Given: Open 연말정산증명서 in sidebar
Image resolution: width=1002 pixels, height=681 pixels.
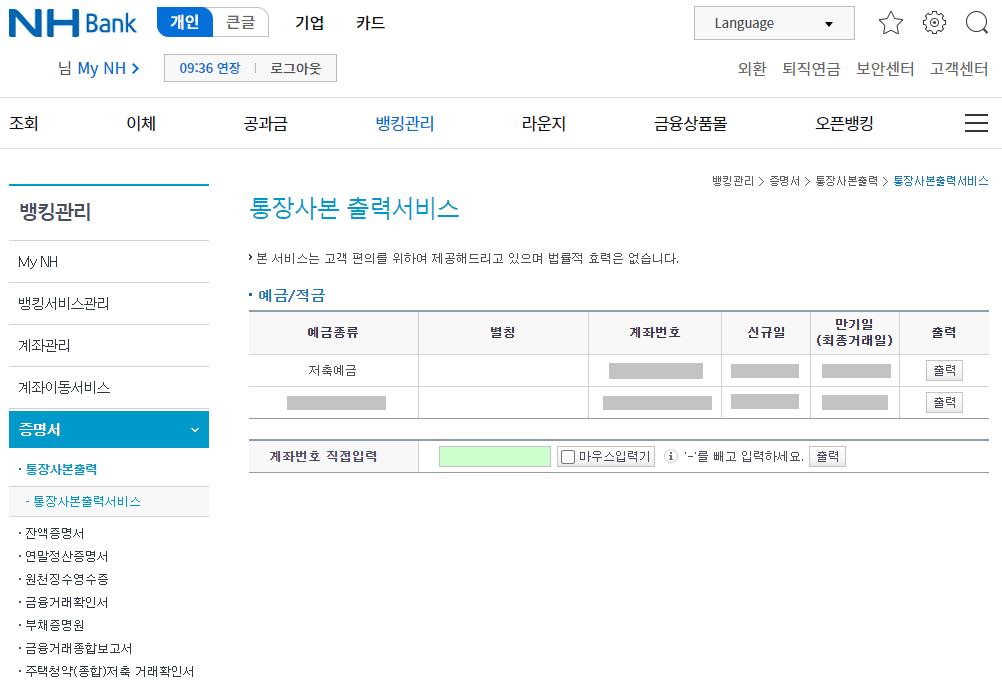Looking at the screenshot, I should coord(66,556).
